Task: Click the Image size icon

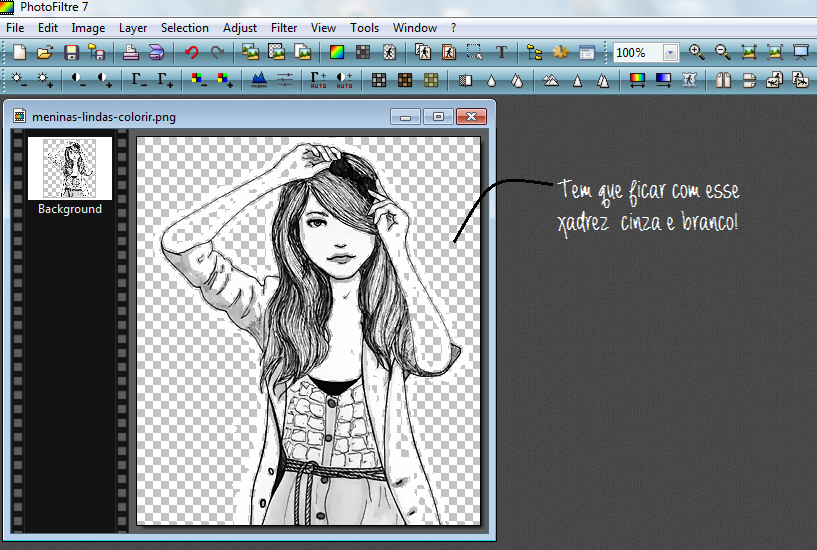Action: coord(250,53)
